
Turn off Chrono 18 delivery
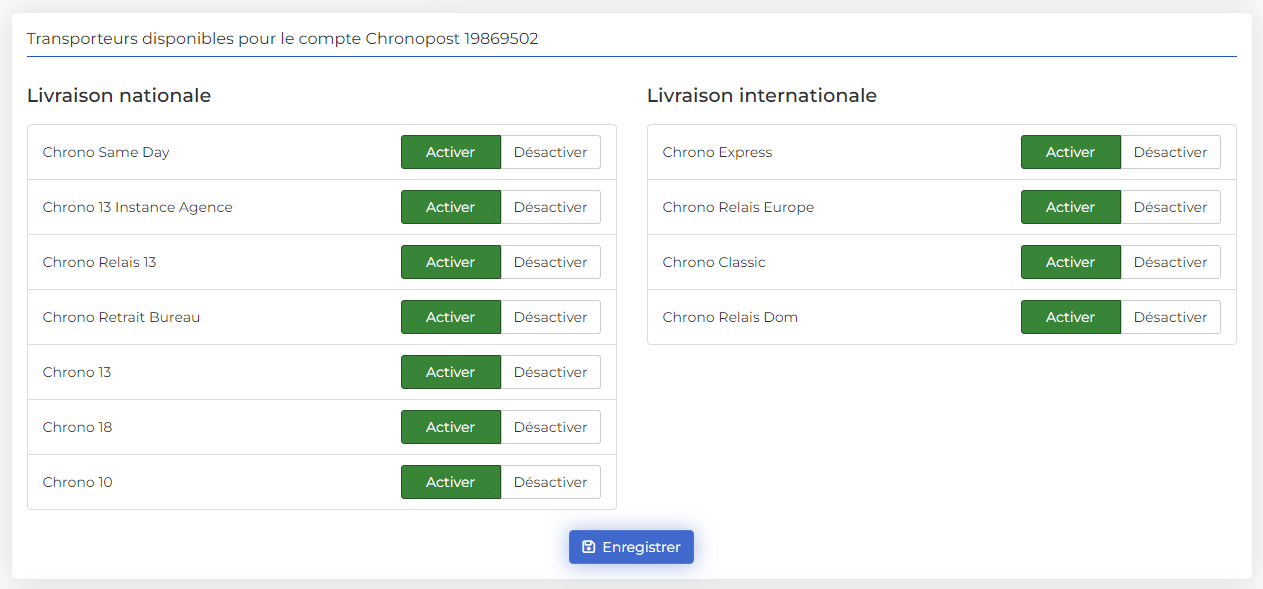551,427
